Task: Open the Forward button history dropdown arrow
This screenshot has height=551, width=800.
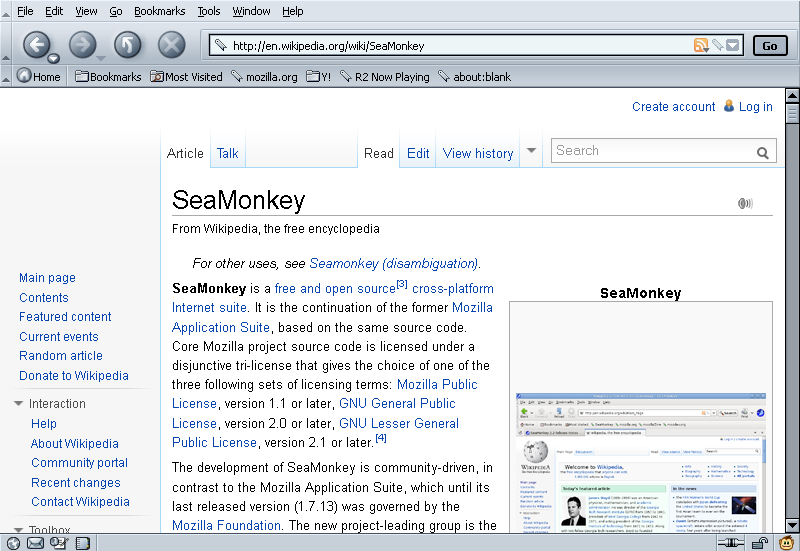Action: tap(101, 58)
